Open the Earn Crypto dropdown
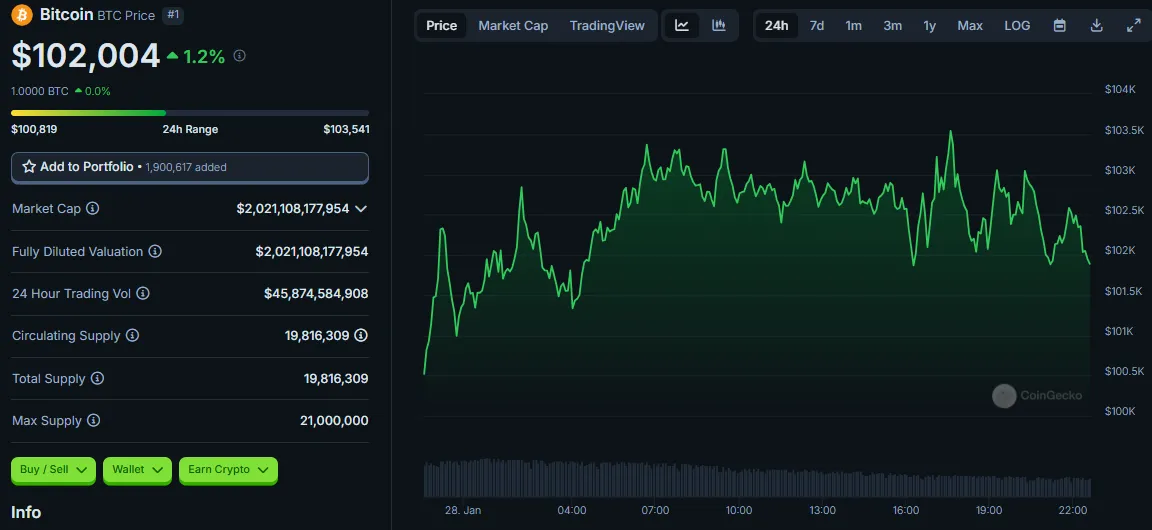Viewport: 1152px width, 530px height. pos(228,470)
